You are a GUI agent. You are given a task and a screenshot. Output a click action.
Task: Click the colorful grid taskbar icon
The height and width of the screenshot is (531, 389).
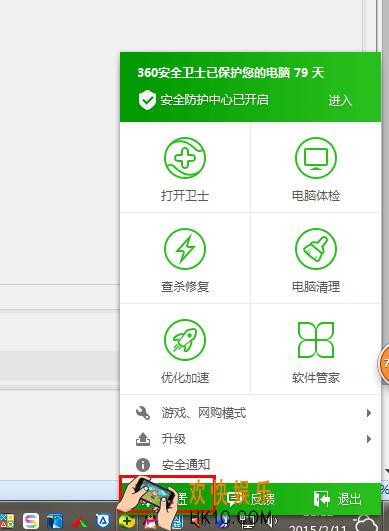[7, 522]
